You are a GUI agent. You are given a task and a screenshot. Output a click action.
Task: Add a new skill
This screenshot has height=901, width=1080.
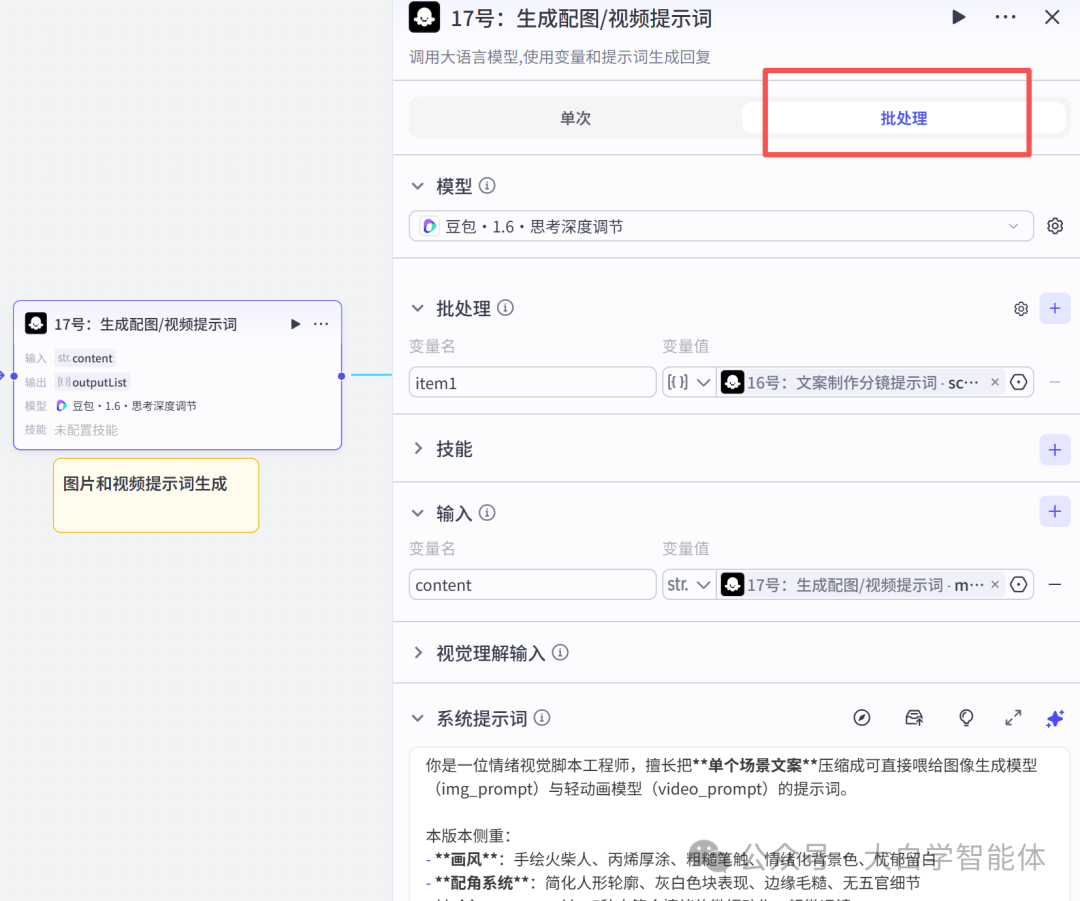click(1055, 450)
